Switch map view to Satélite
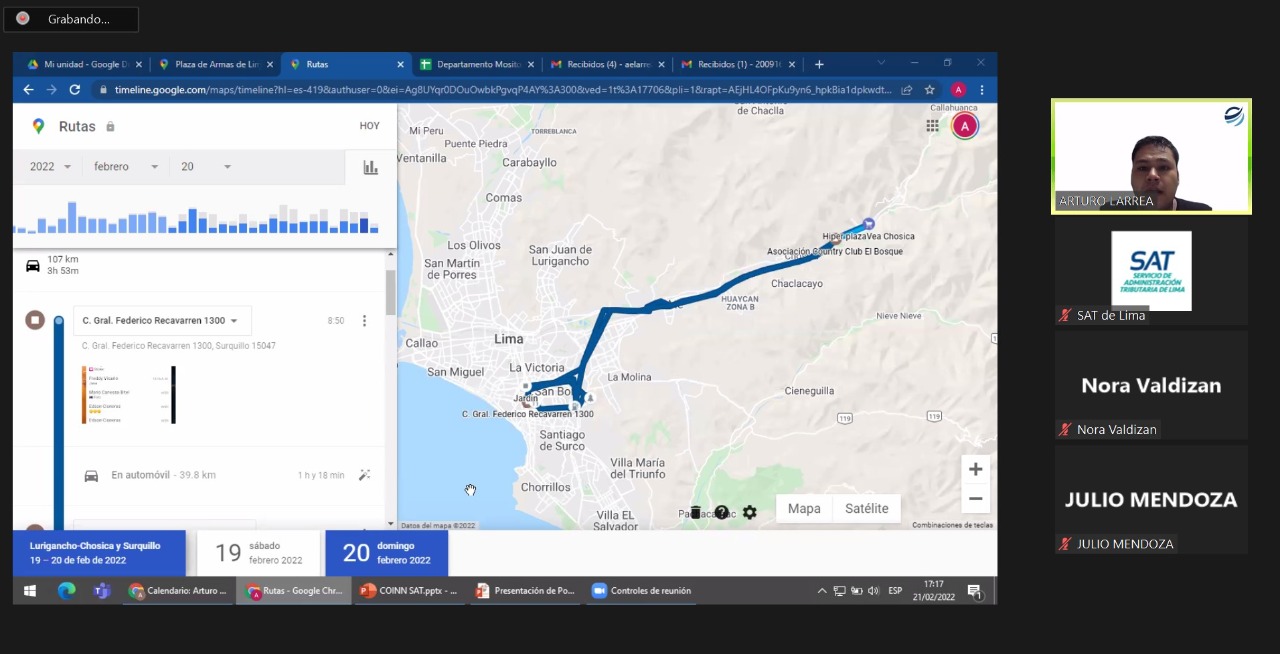This screenshot has height=654, width=1280. click(x=866, y=509)
